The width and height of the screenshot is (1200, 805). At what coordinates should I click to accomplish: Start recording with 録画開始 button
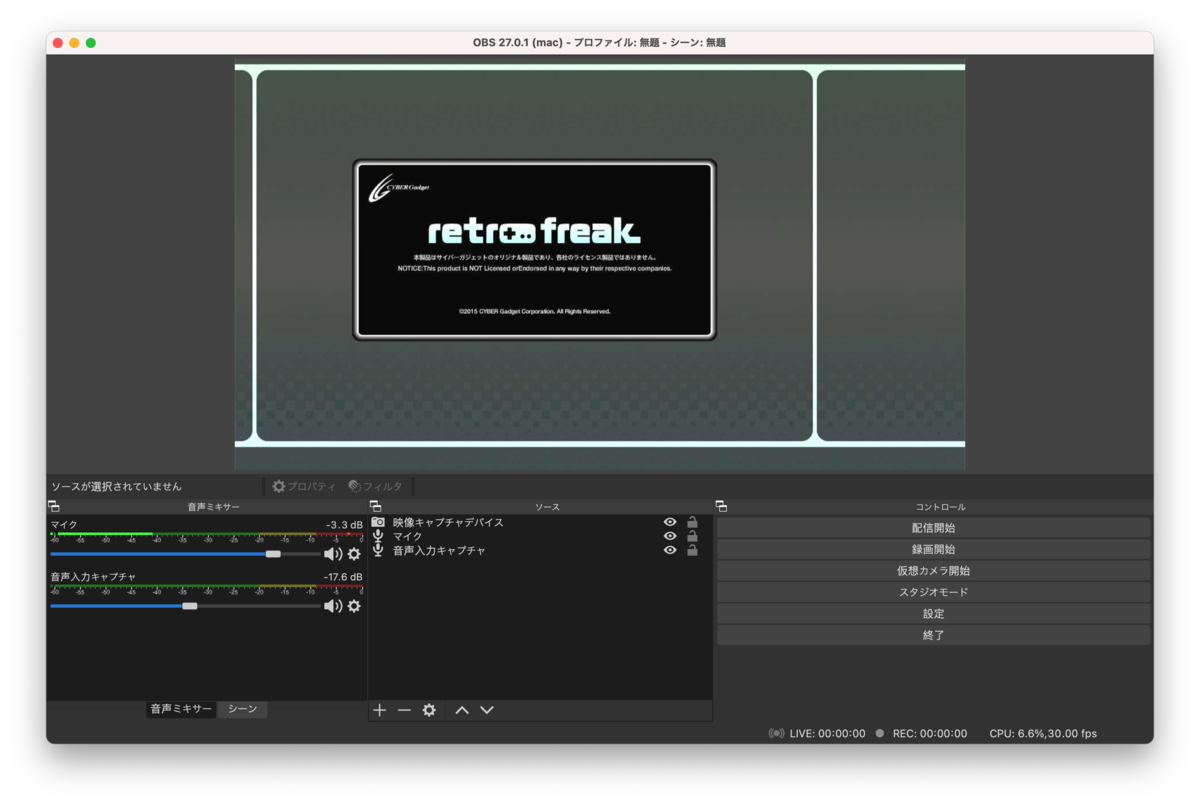pos(933,549)
